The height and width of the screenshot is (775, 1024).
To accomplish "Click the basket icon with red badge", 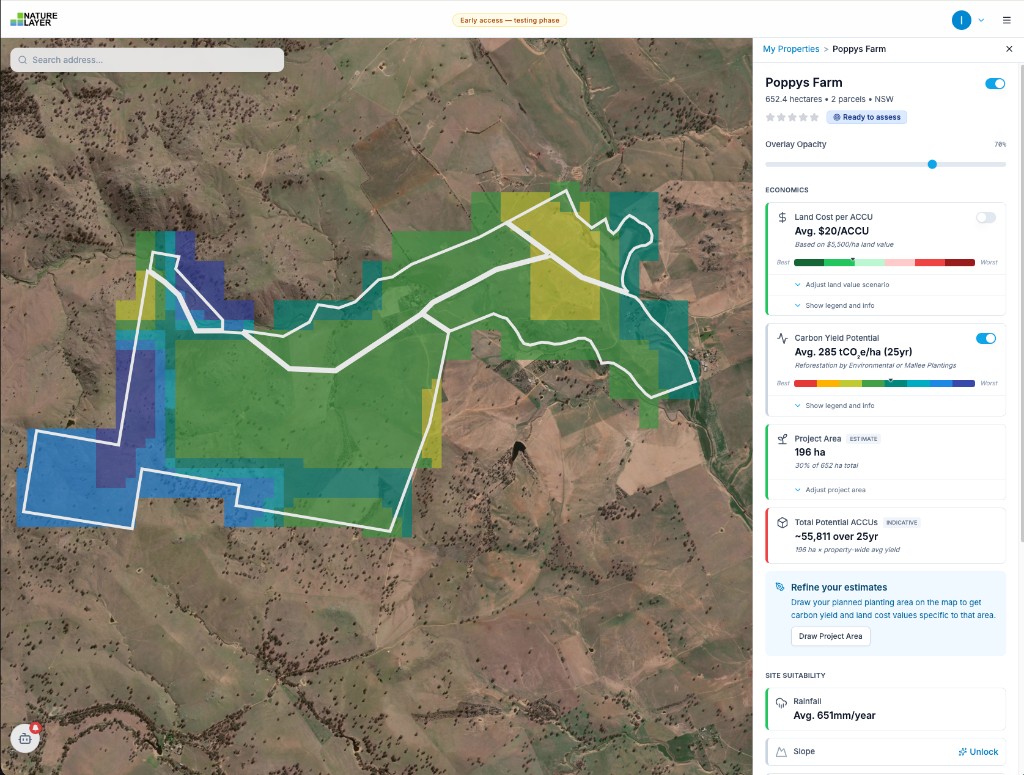I will (24, 737).
